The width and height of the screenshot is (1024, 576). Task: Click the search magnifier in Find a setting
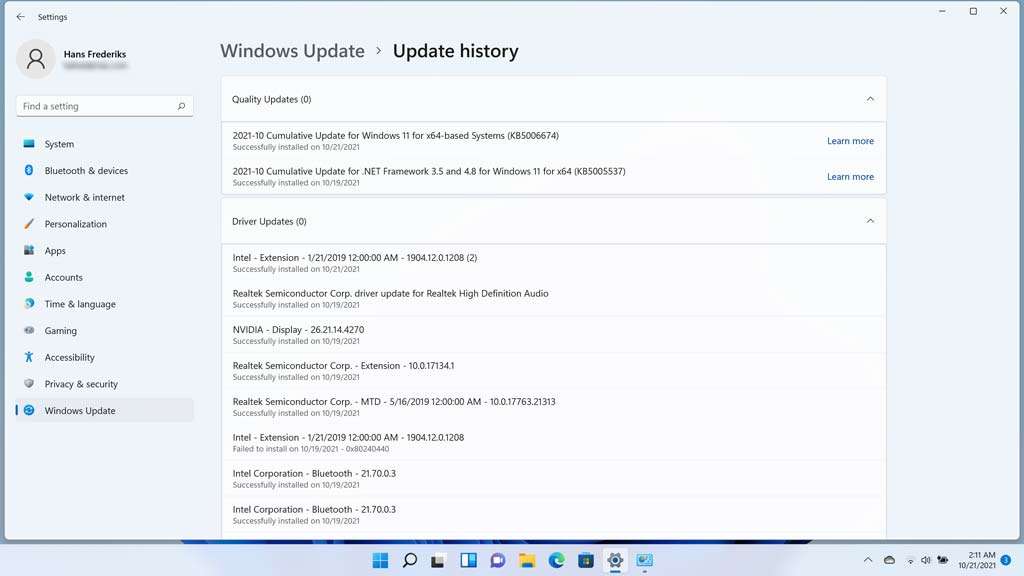[x=181, y=106]
